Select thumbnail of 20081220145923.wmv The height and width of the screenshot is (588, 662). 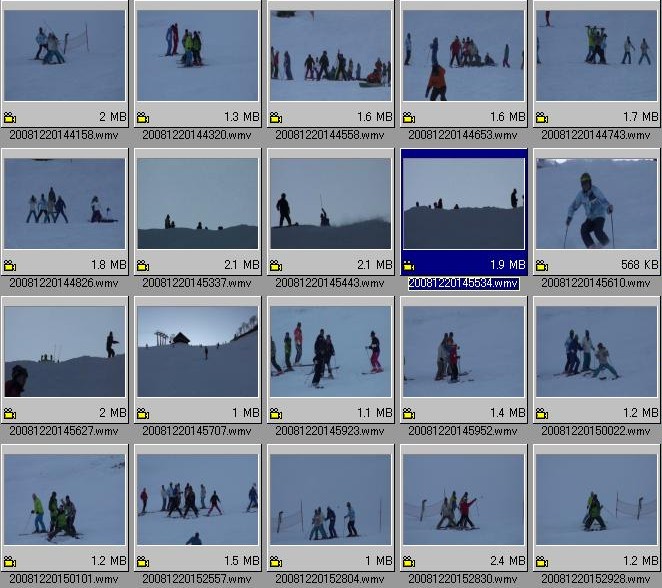331,352
